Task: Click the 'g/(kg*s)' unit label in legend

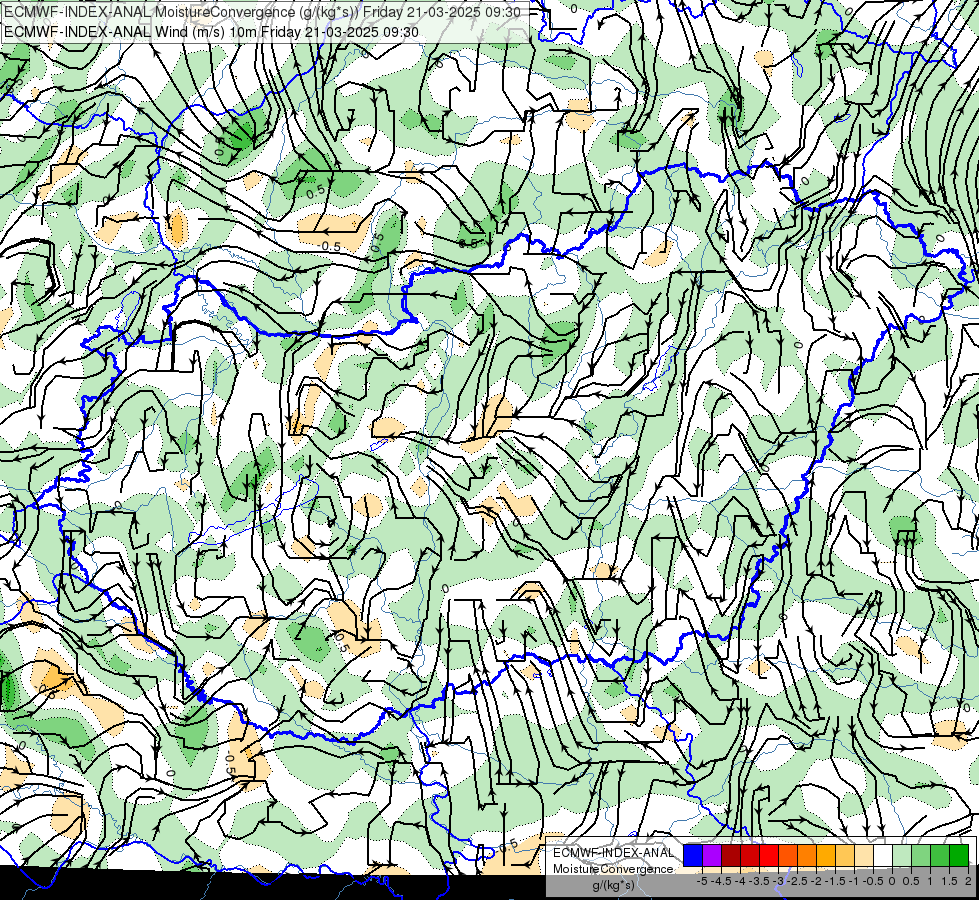Action: pyautogui.click(x=613, y=886)
